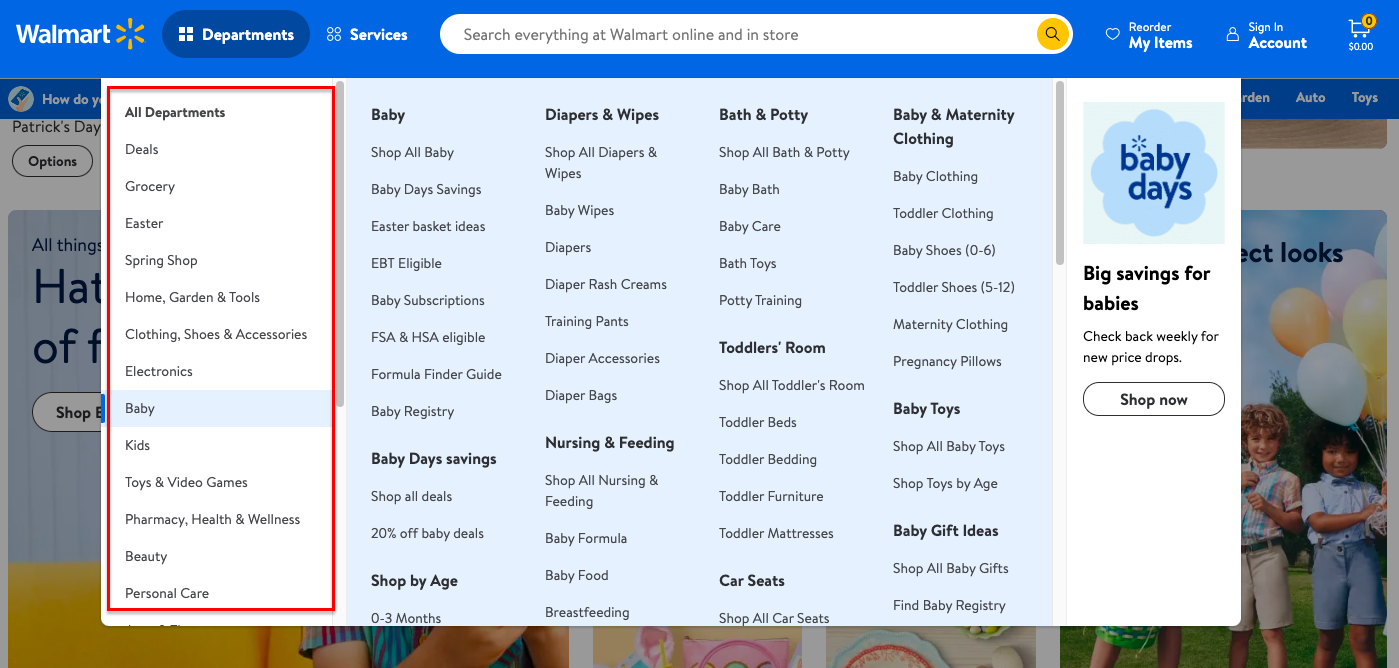
Task: Click the heart Reorder My Items icon
Action: click(1112, 34)
